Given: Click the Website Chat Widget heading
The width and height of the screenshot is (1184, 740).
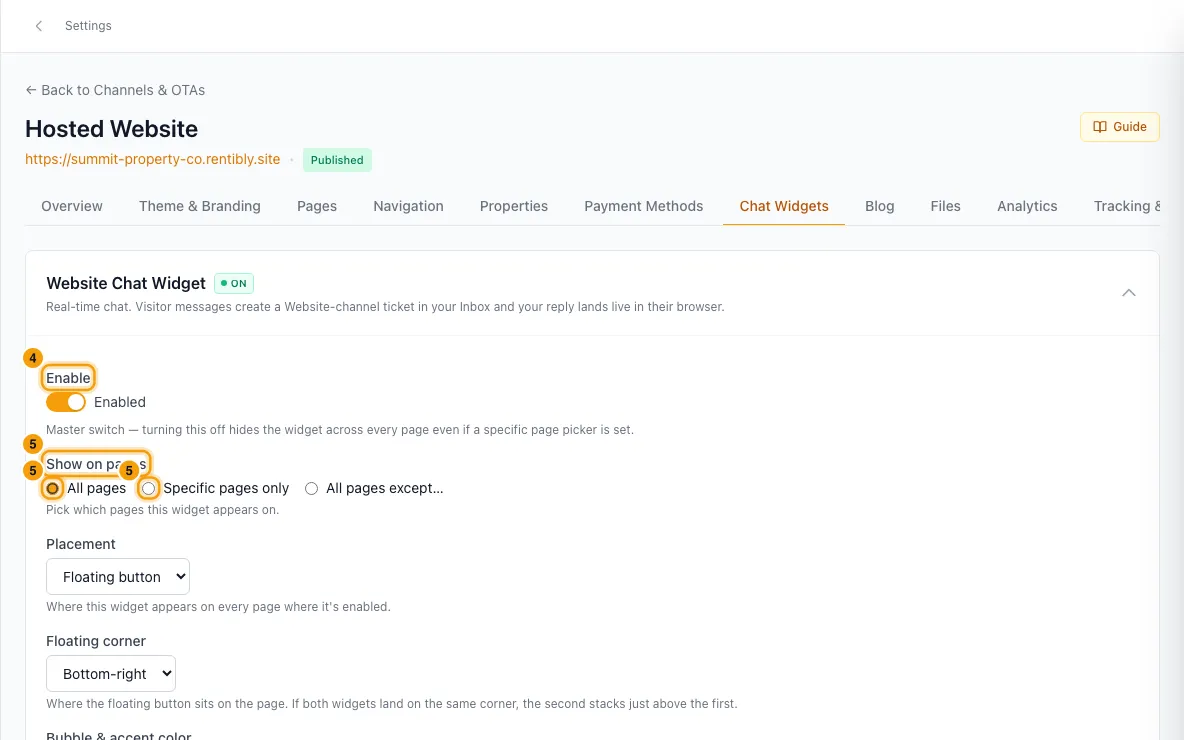Looking at the screenshot, I should pyautogui.click(x=125, y=283).
